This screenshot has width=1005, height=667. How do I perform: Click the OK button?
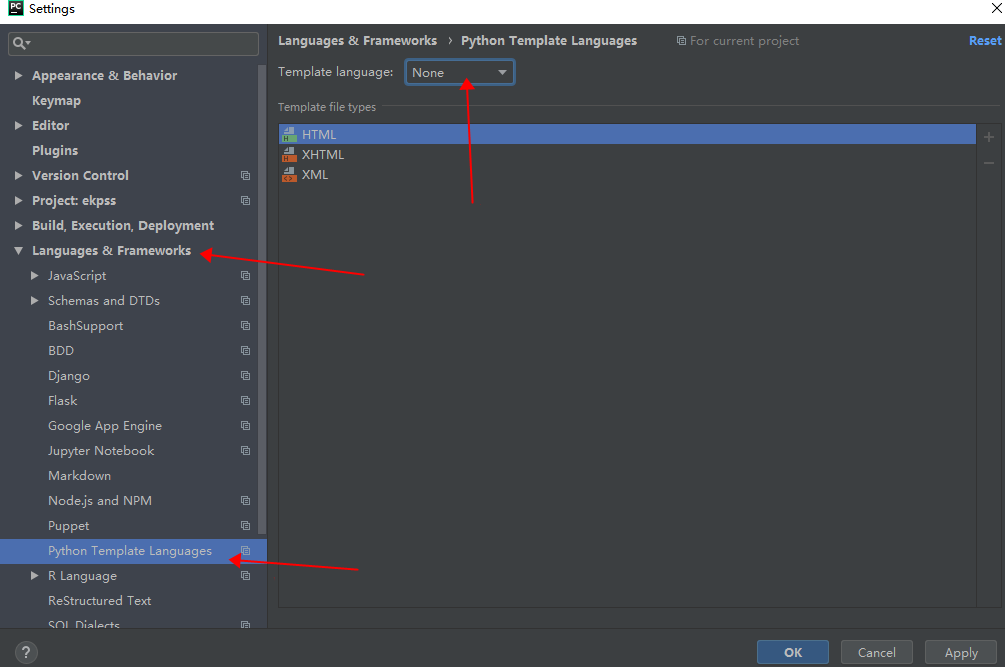click(792, 651)
